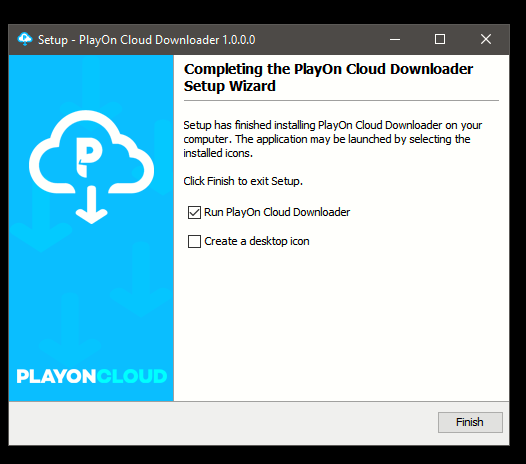Uncheck Run PlayOn Cloud Downloader checkbox

tap(194, 212)
